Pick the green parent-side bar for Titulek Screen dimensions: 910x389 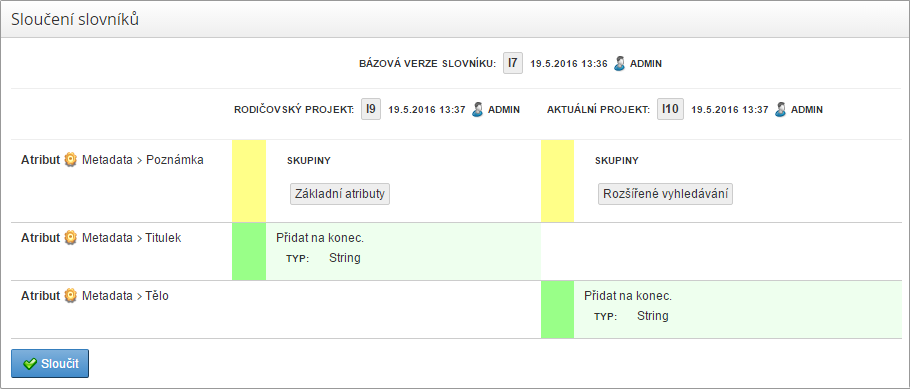(249, 251)
